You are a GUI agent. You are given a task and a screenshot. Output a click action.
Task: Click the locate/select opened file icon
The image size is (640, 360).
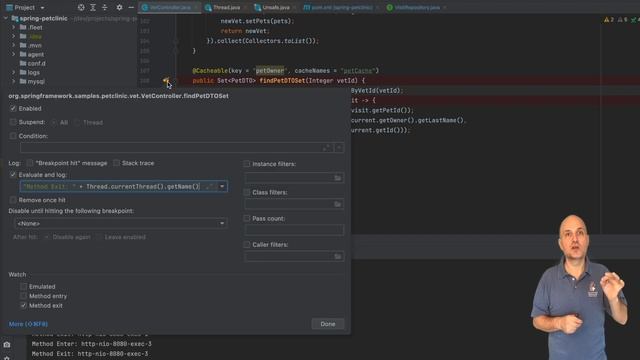coord(81,7)
